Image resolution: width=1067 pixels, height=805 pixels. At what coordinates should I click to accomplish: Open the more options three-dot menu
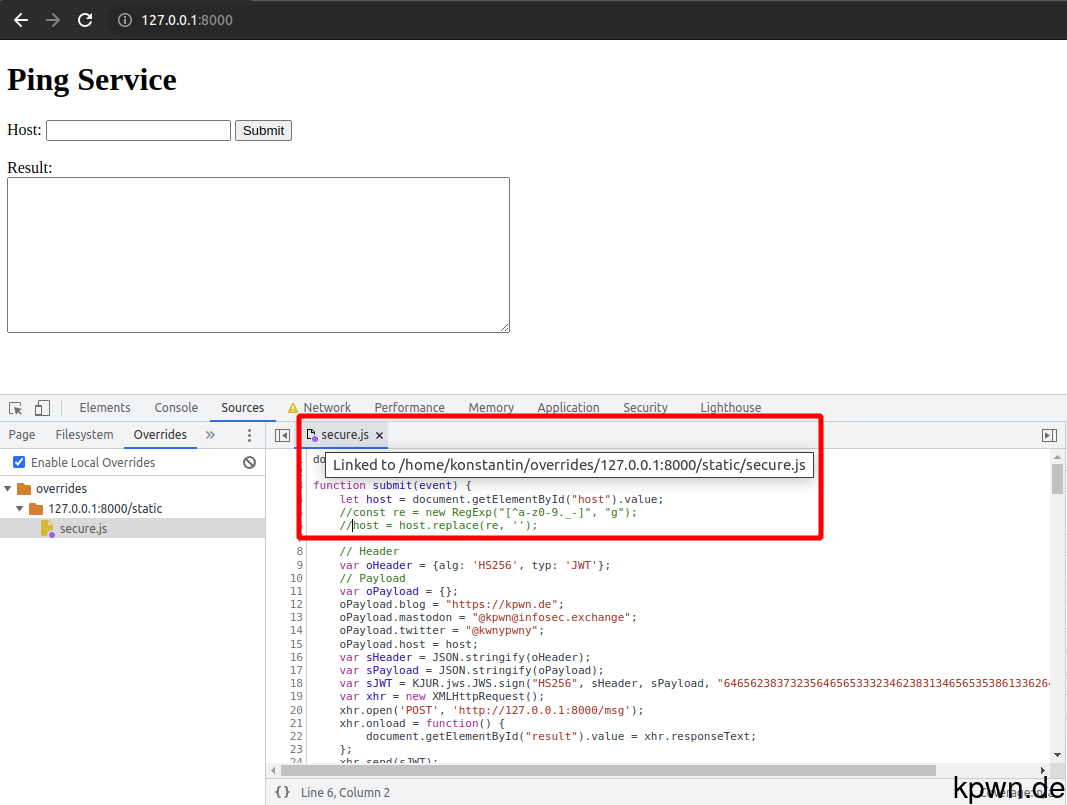click(249, 435)
